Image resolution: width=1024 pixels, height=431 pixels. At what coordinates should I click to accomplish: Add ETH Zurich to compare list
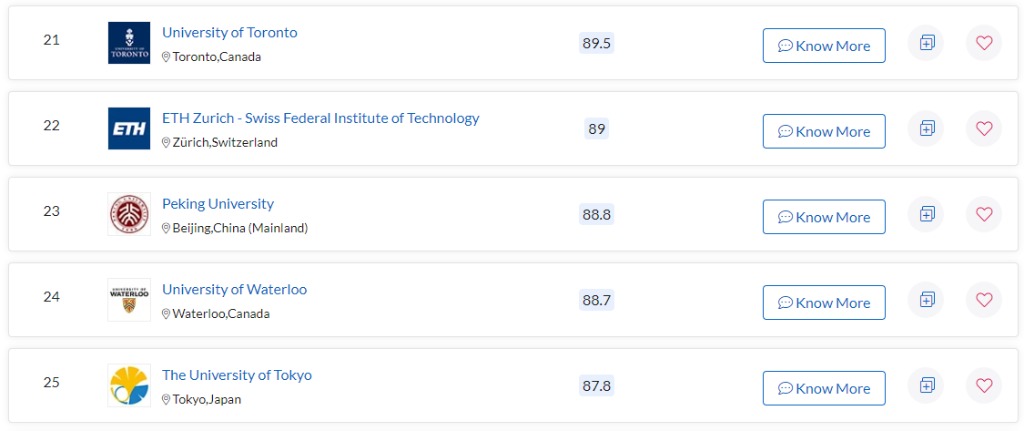pyautogui.click(x=926, y=129)
